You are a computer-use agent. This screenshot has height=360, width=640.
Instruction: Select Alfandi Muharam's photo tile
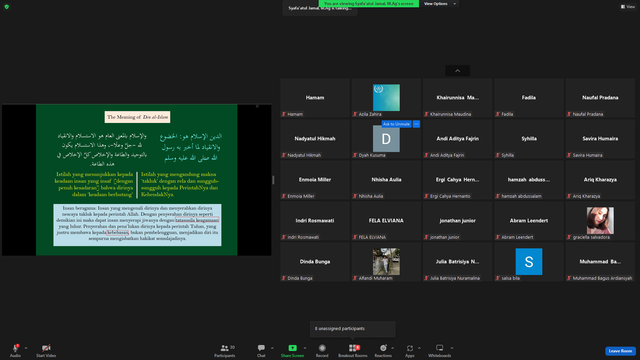coord(386,262)
